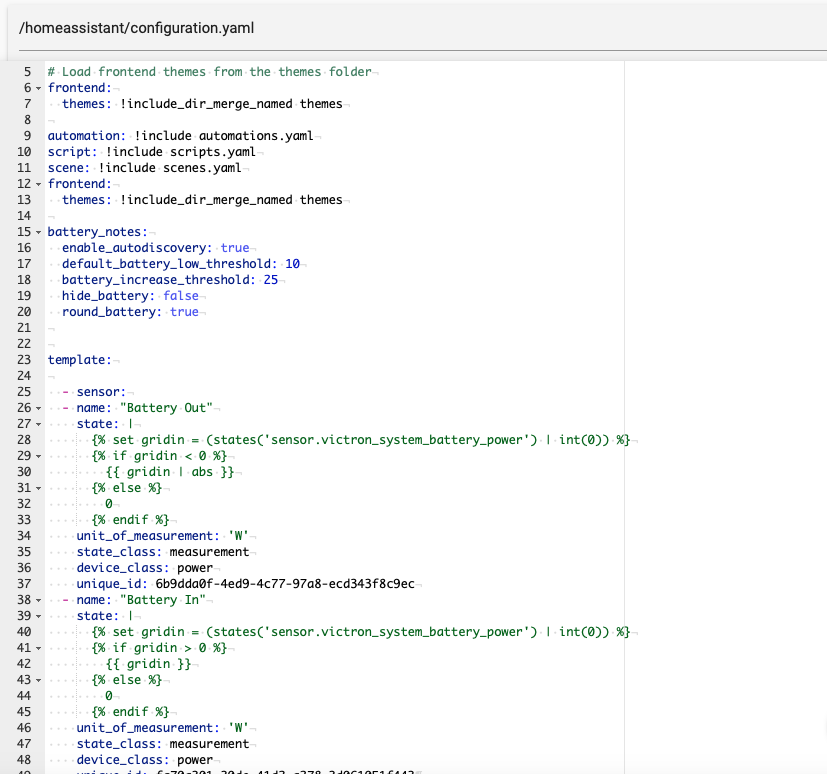Click 'state_class: measurement' on line 35

tap(162, 552)
